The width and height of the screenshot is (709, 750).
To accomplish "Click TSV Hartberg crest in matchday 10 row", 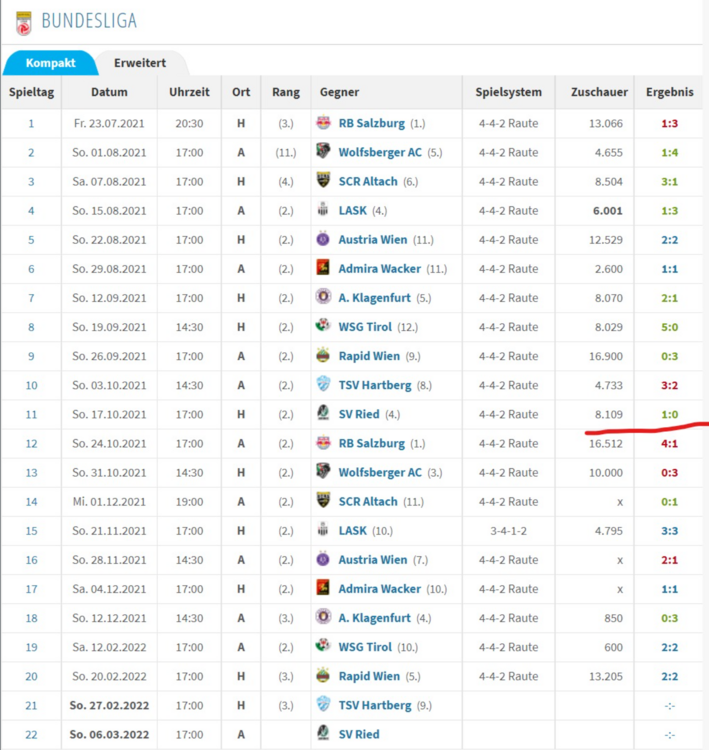I will [x=323, y=384].
